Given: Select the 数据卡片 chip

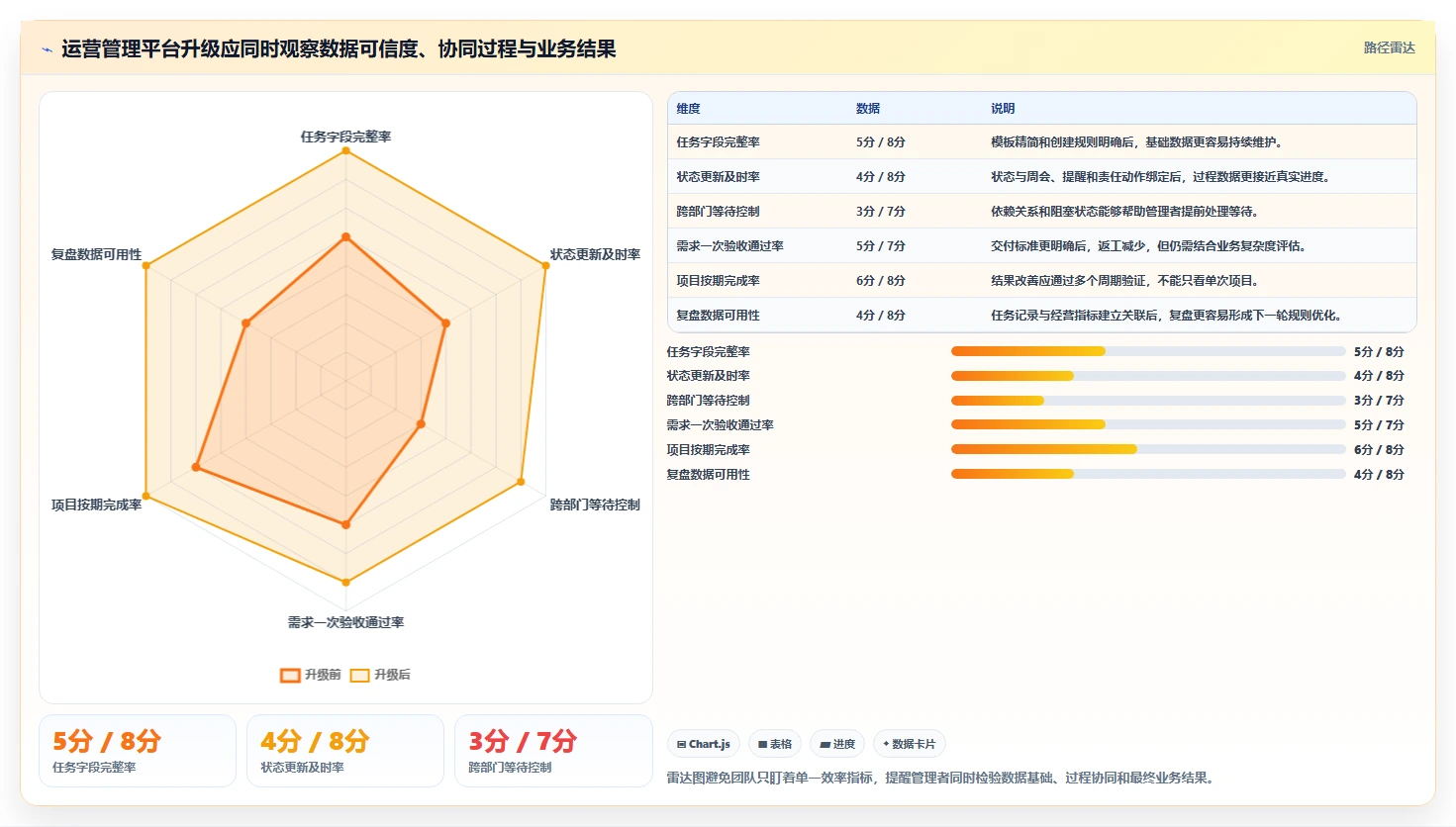Looking at the screenshot, I should click(910, 744).
